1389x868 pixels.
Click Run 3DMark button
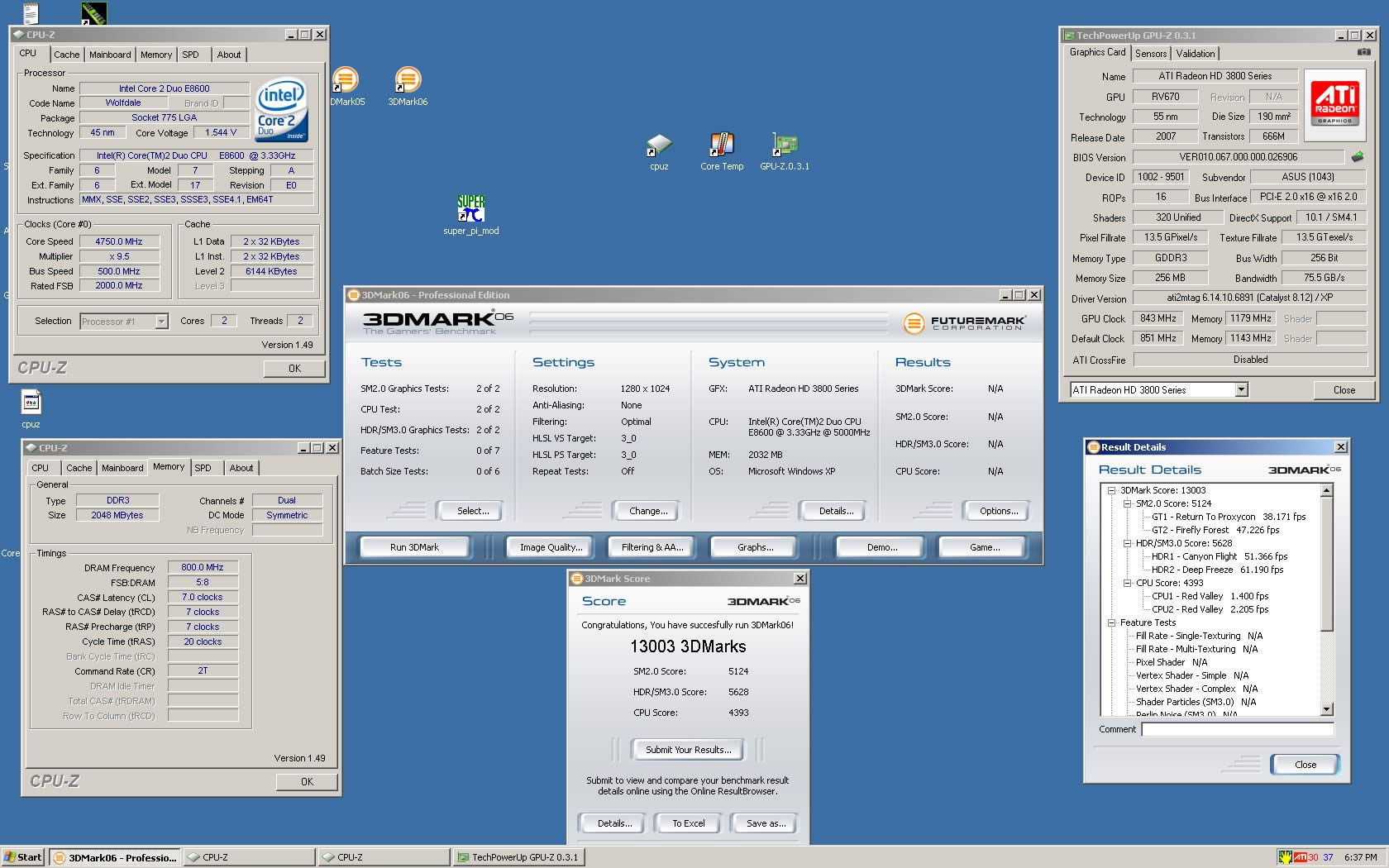(x=415, y=547)
